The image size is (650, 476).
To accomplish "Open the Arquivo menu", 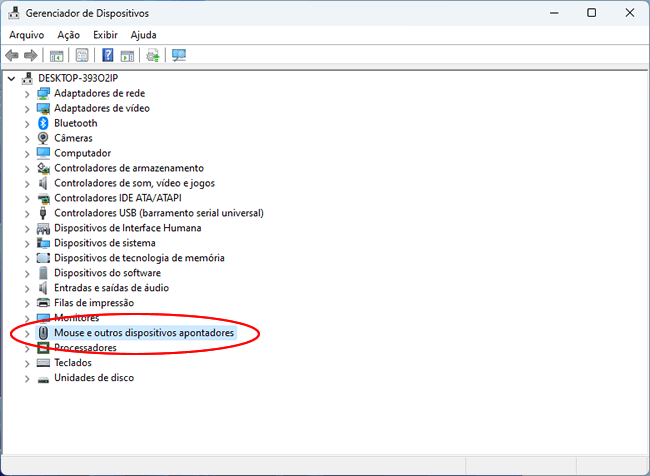I will 27,35.
